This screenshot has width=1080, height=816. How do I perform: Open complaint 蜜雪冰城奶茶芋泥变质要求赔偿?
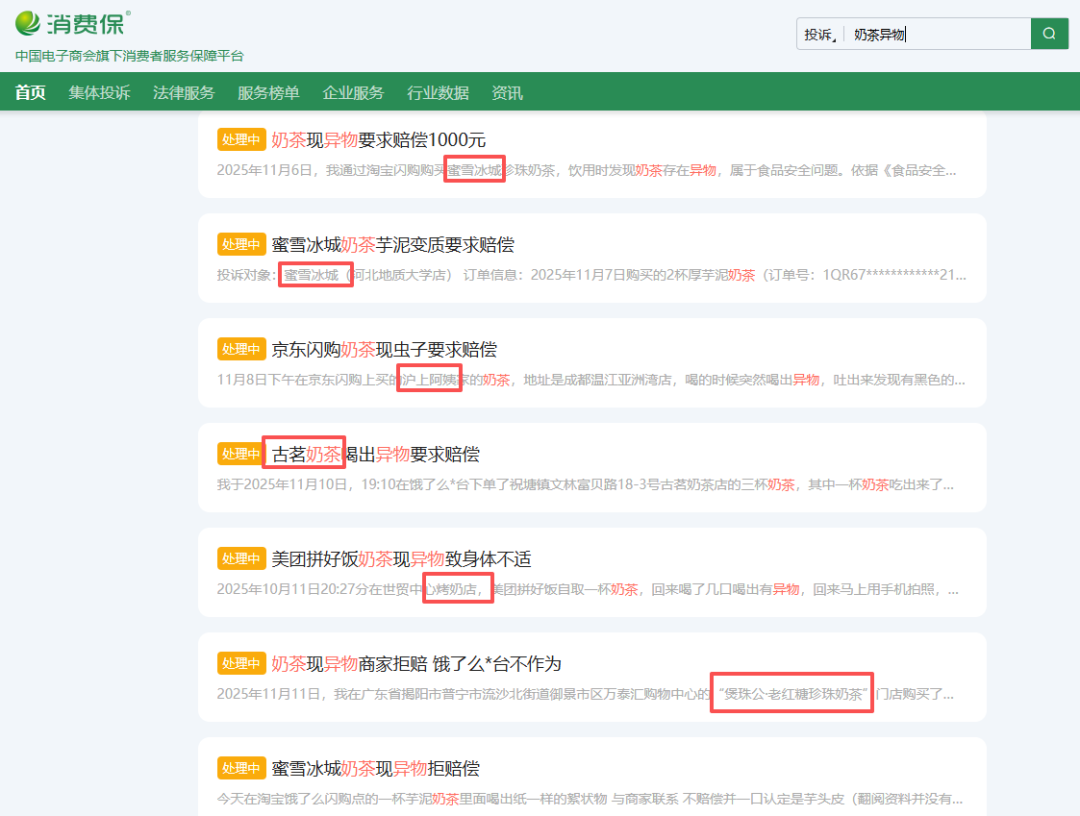(392, 245)
